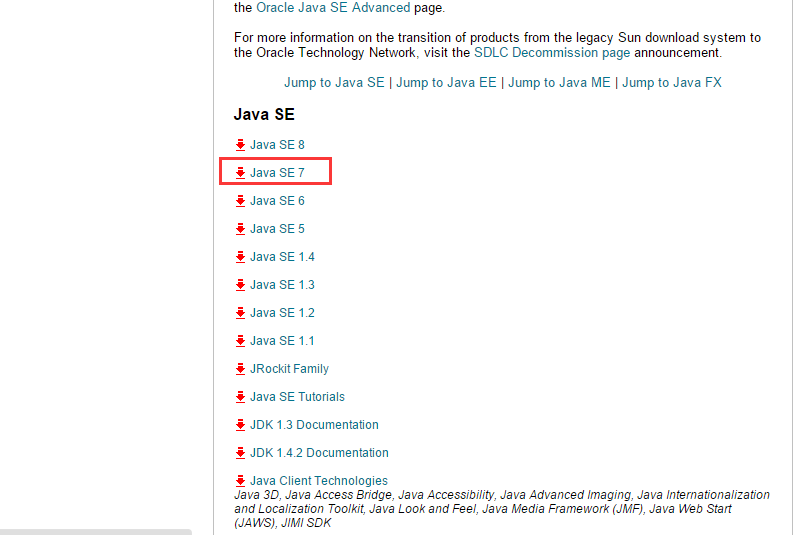Follow the Oracle Java SE Advanced link
This screenshot has width=806, height=535.
(x=333, y=8)
